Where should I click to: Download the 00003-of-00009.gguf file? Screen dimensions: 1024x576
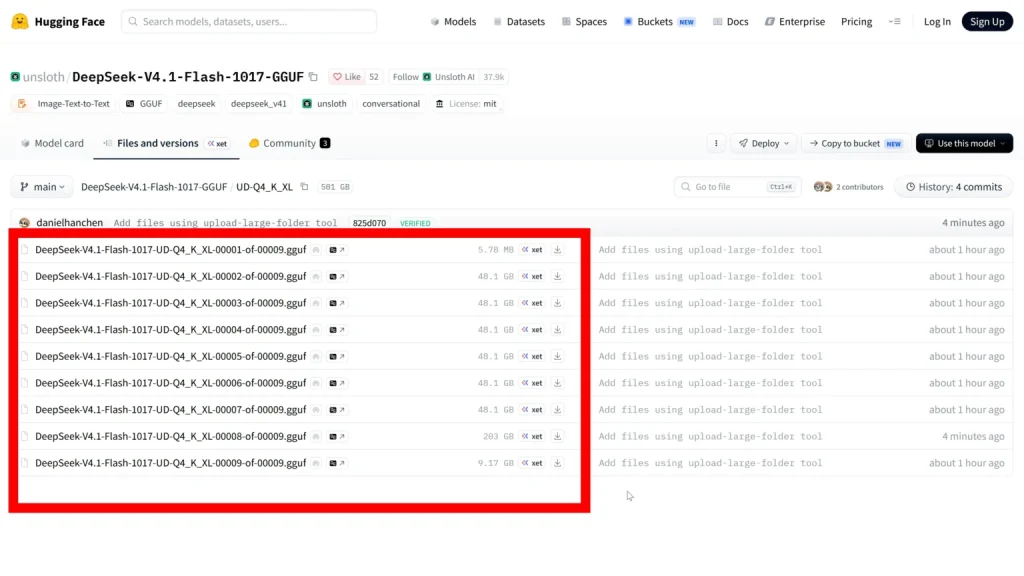pos(557,303)
